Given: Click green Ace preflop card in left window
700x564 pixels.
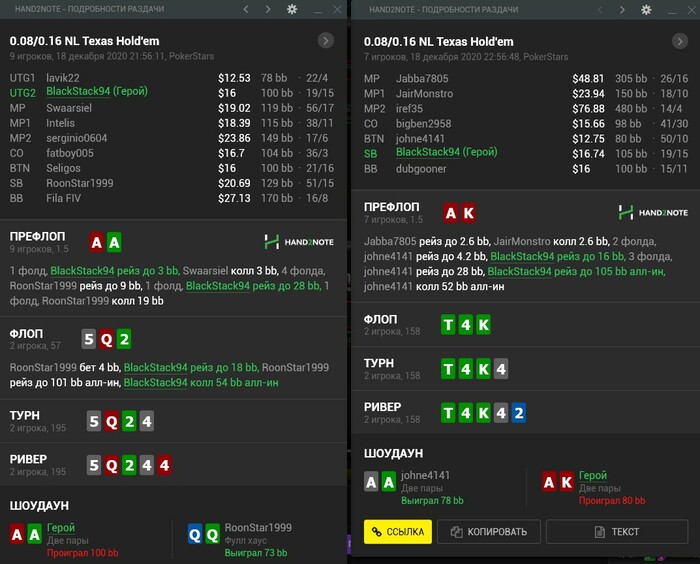Looking at the screenshot, I should 114,242.
